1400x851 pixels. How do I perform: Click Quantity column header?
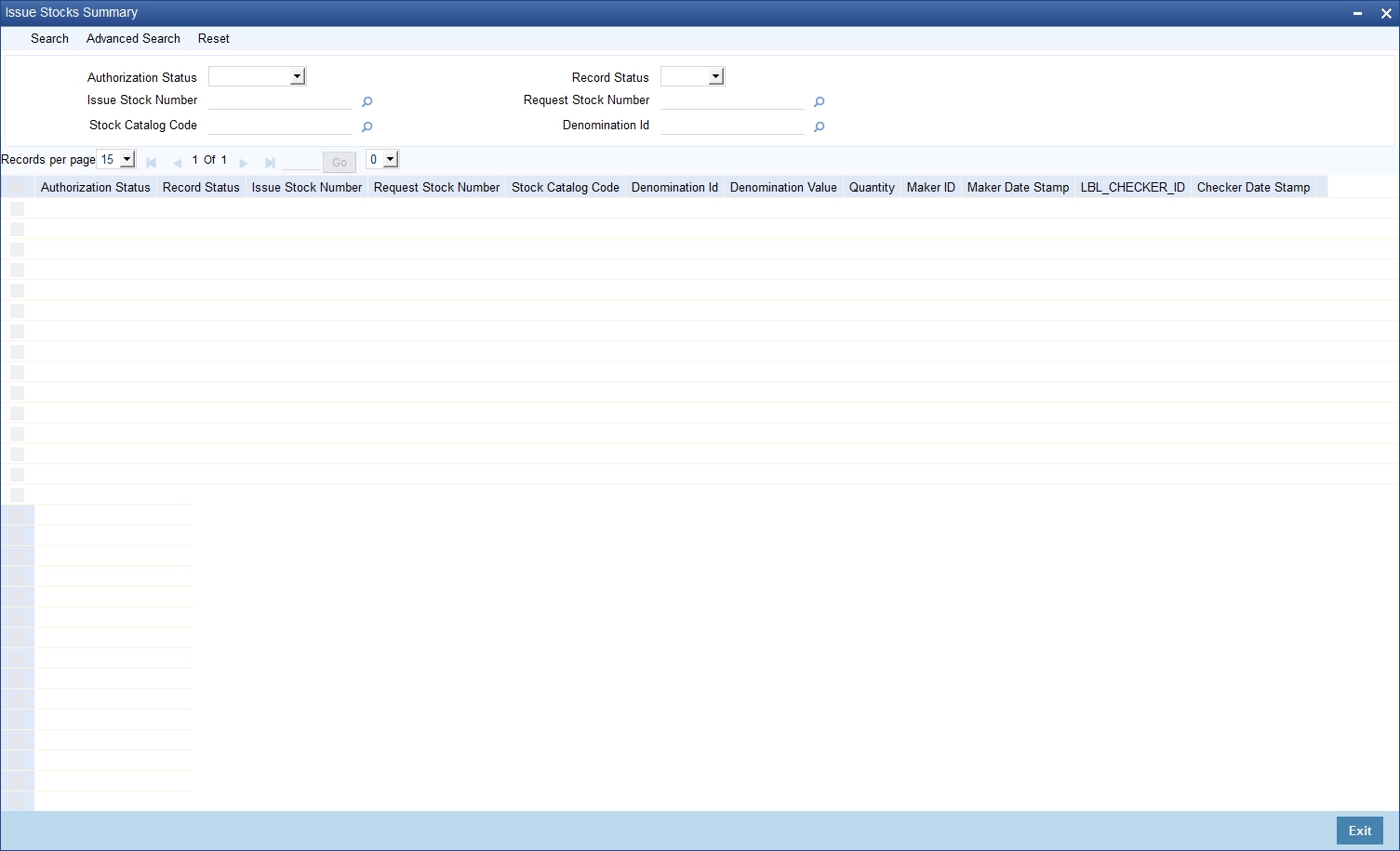tap(872, 187)
